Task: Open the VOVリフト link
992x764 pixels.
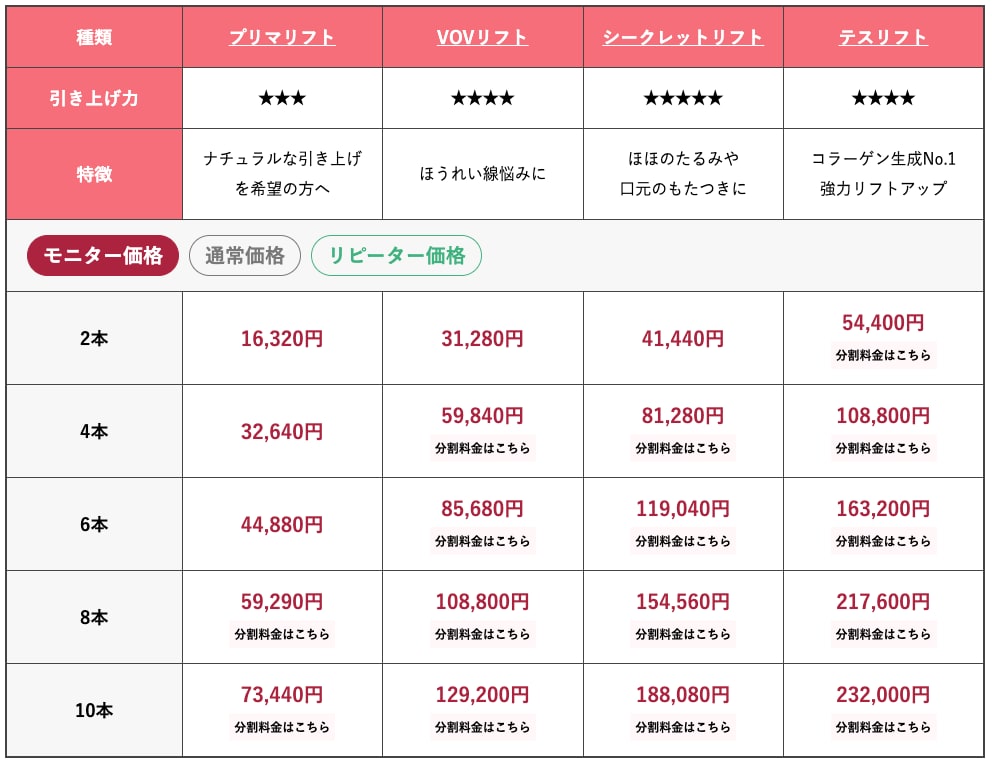Action: point(482,38)
